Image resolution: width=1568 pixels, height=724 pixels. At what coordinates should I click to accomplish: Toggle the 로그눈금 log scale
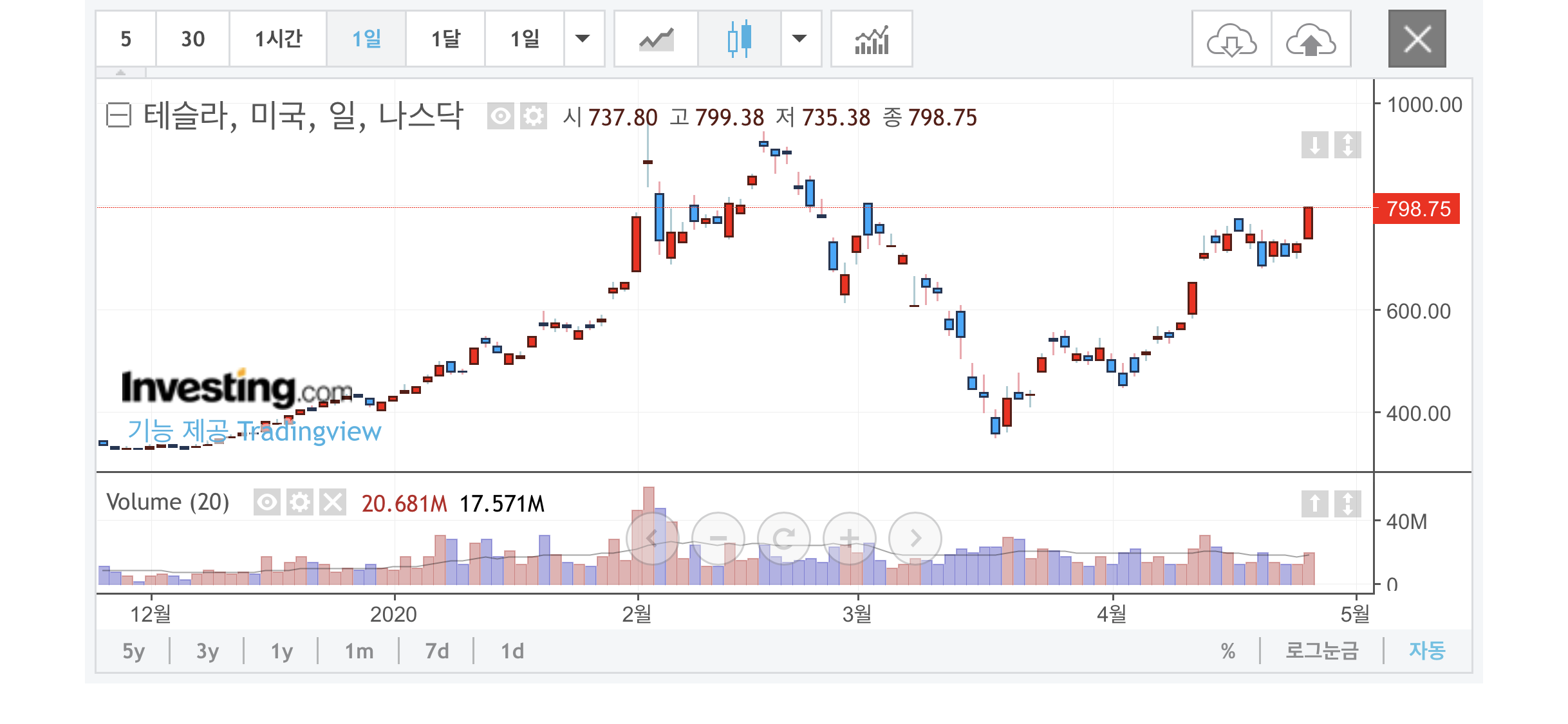(x=1321, y=651)
